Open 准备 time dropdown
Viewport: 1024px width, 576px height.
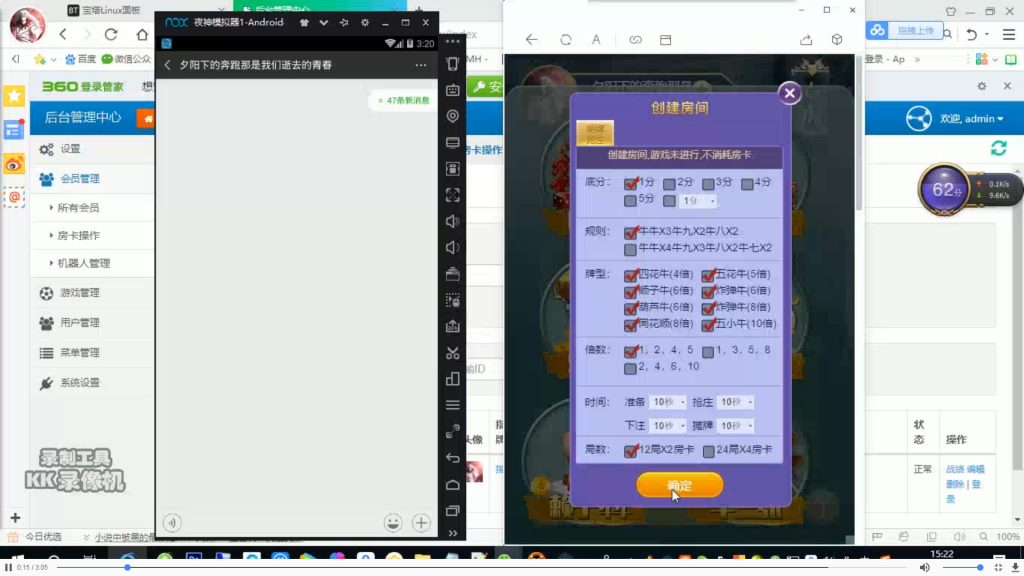667,402
